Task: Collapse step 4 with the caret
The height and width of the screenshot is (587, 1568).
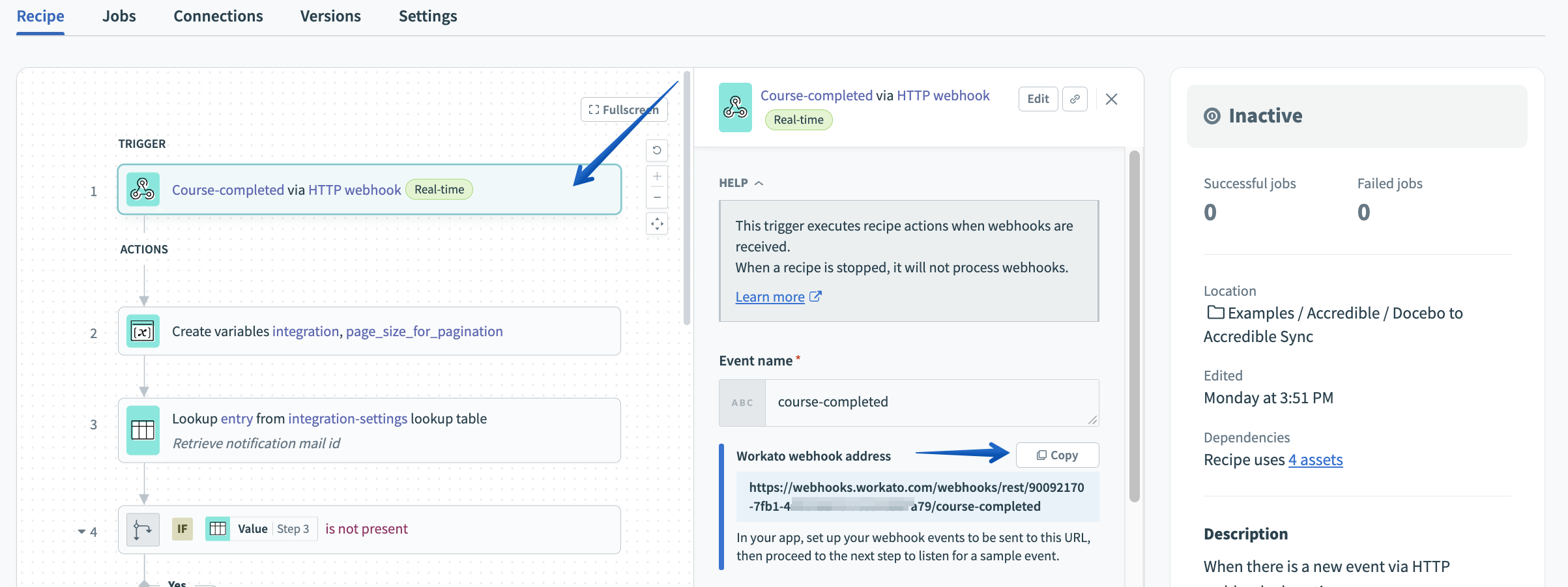Action: [x=81, y=532]
